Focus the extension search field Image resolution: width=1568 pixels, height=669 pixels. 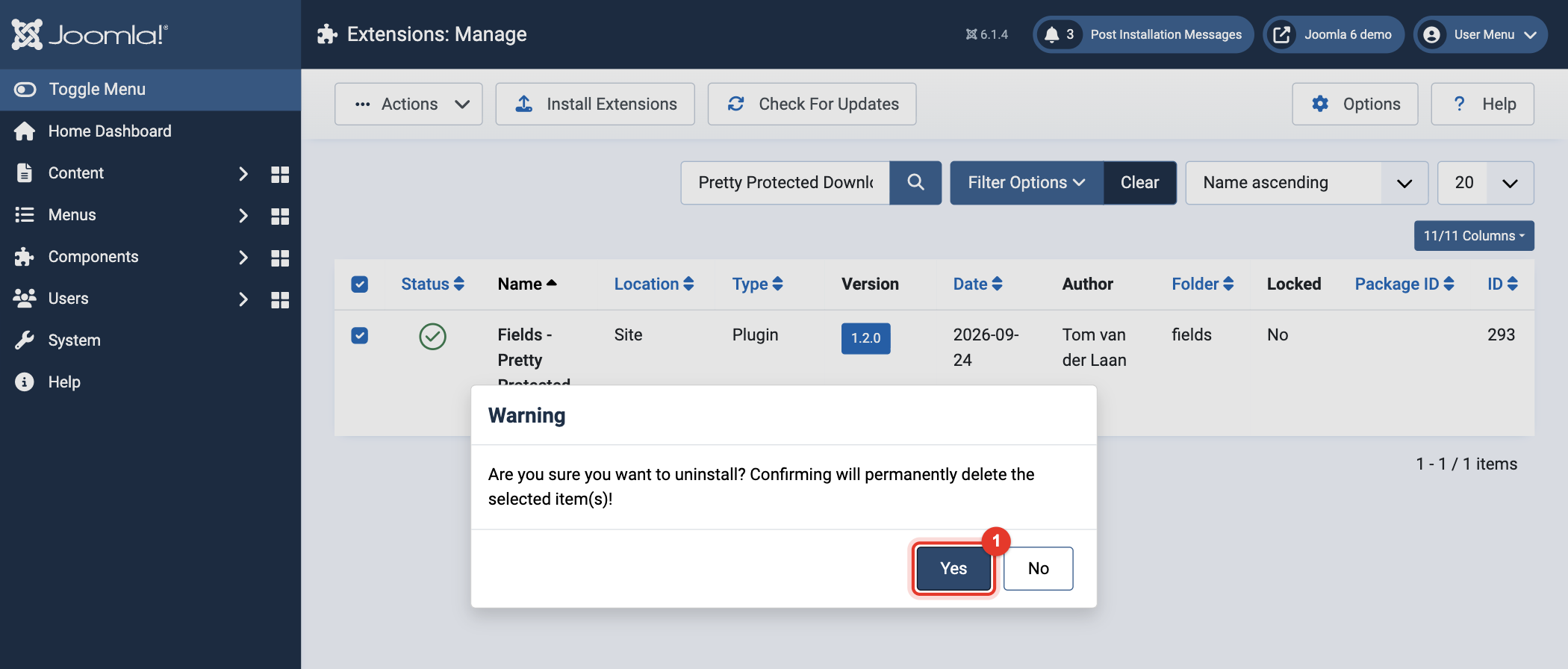(x=785, y=183)
